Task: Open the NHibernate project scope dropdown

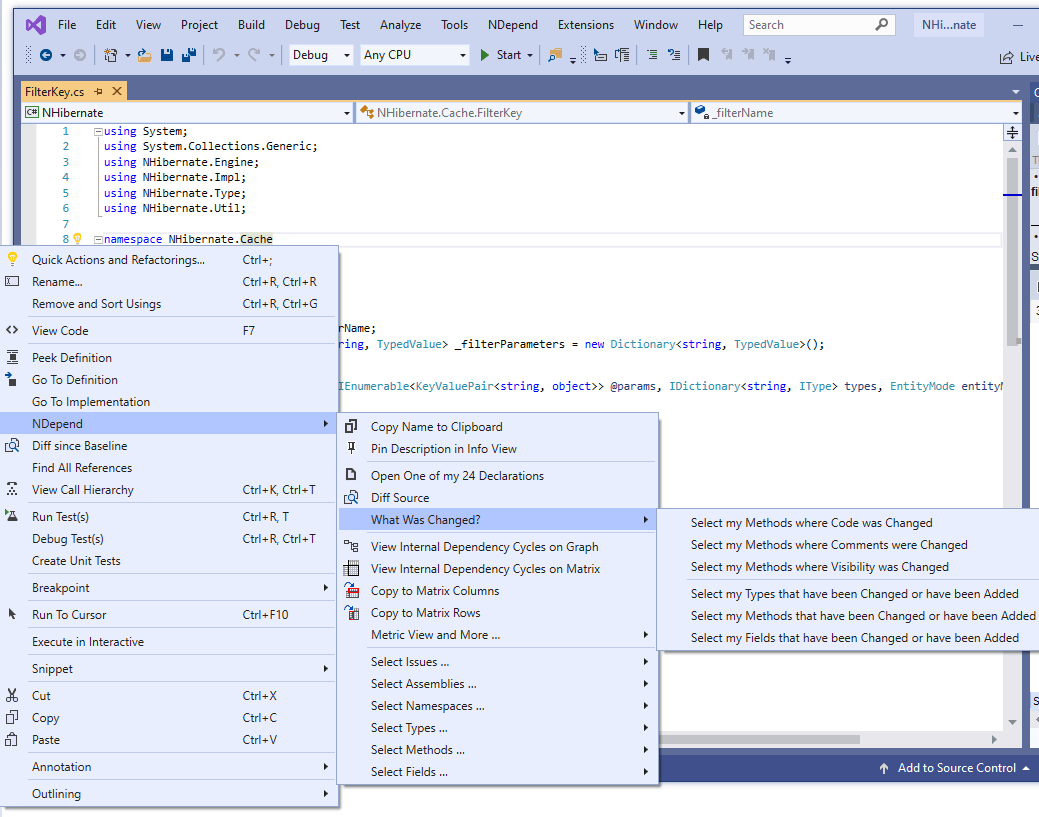Action: tap(188, 113)
